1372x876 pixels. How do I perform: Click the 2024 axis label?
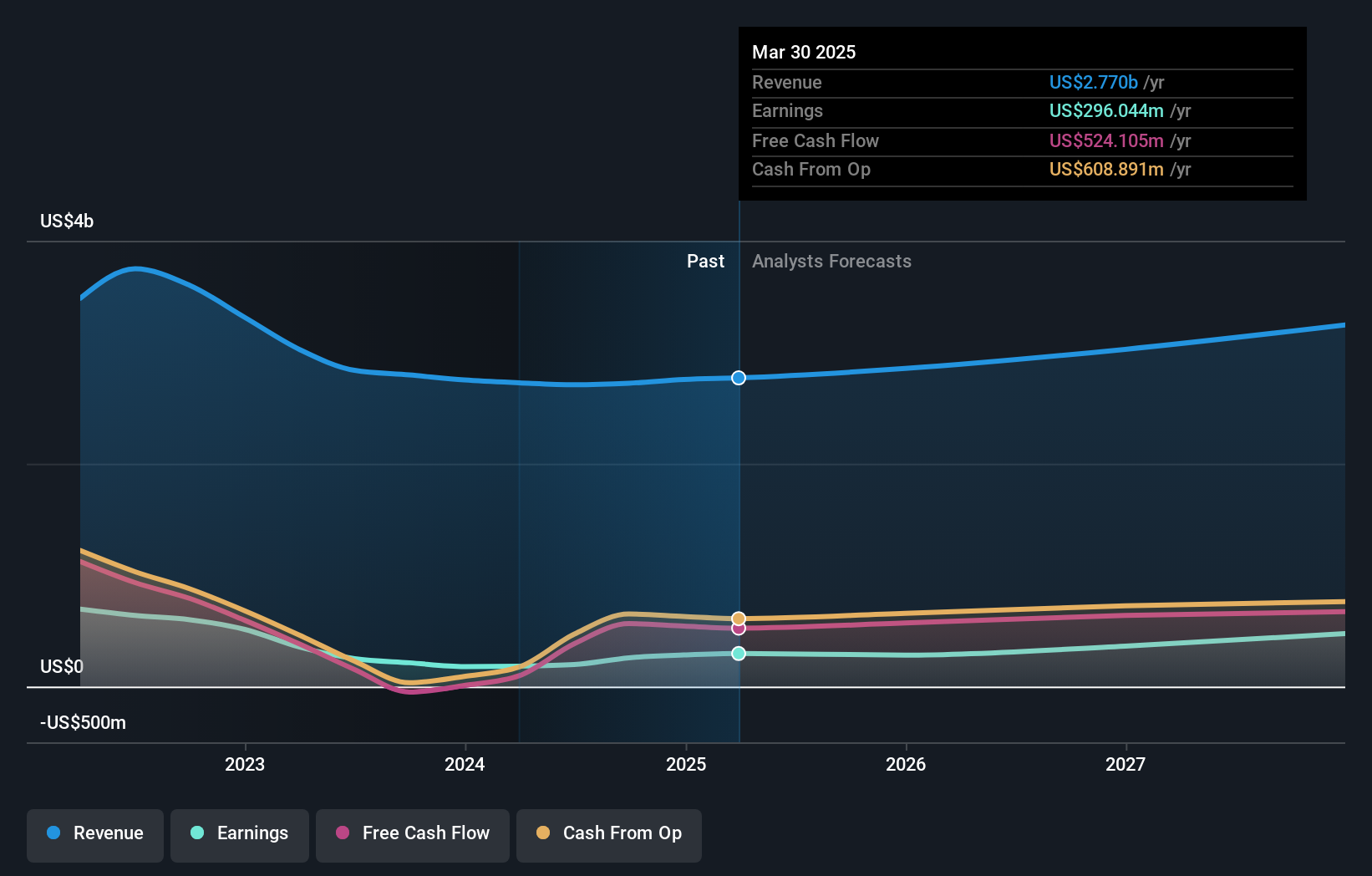point(465,764)
